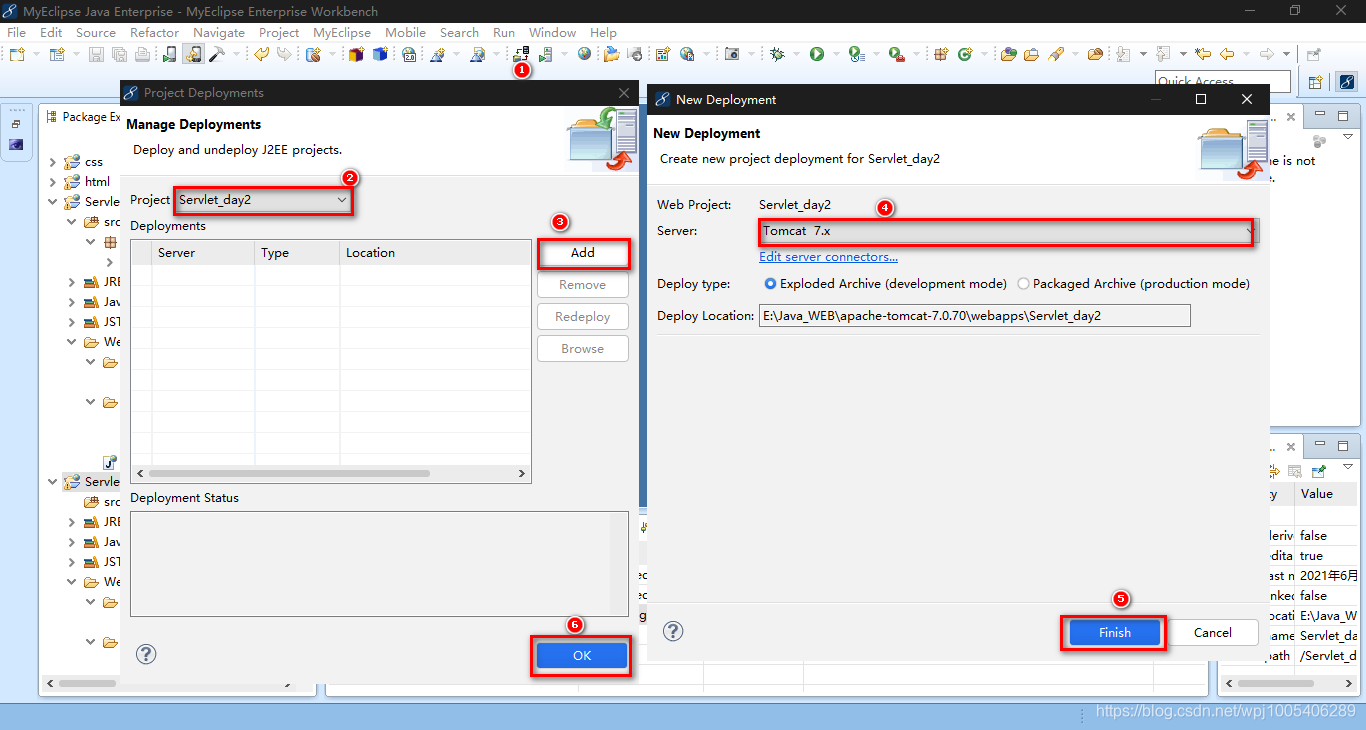Viewport: 1366px width, 730px height.
Task: Click the Run on mobile device icon
Action: (x=170, y=54)
